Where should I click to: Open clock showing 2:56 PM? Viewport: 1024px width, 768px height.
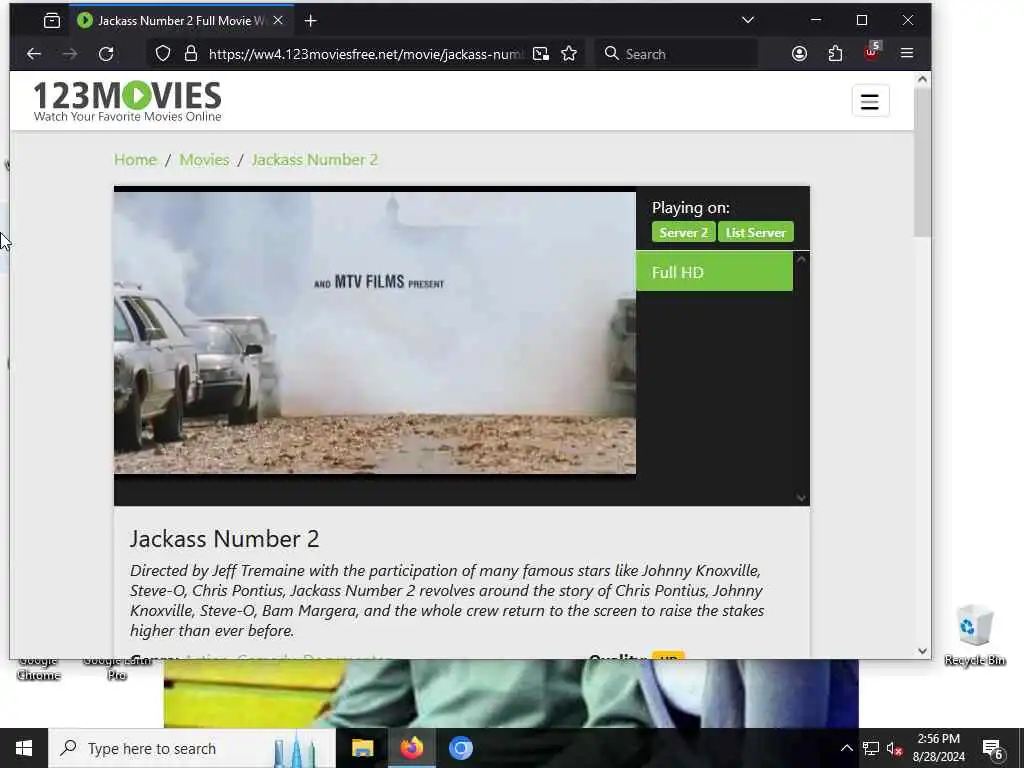point(938,748)
